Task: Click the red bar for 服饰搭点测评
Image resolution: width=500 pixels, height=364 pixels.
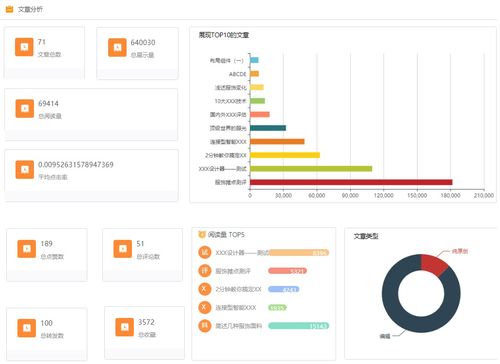Action: 351,182
